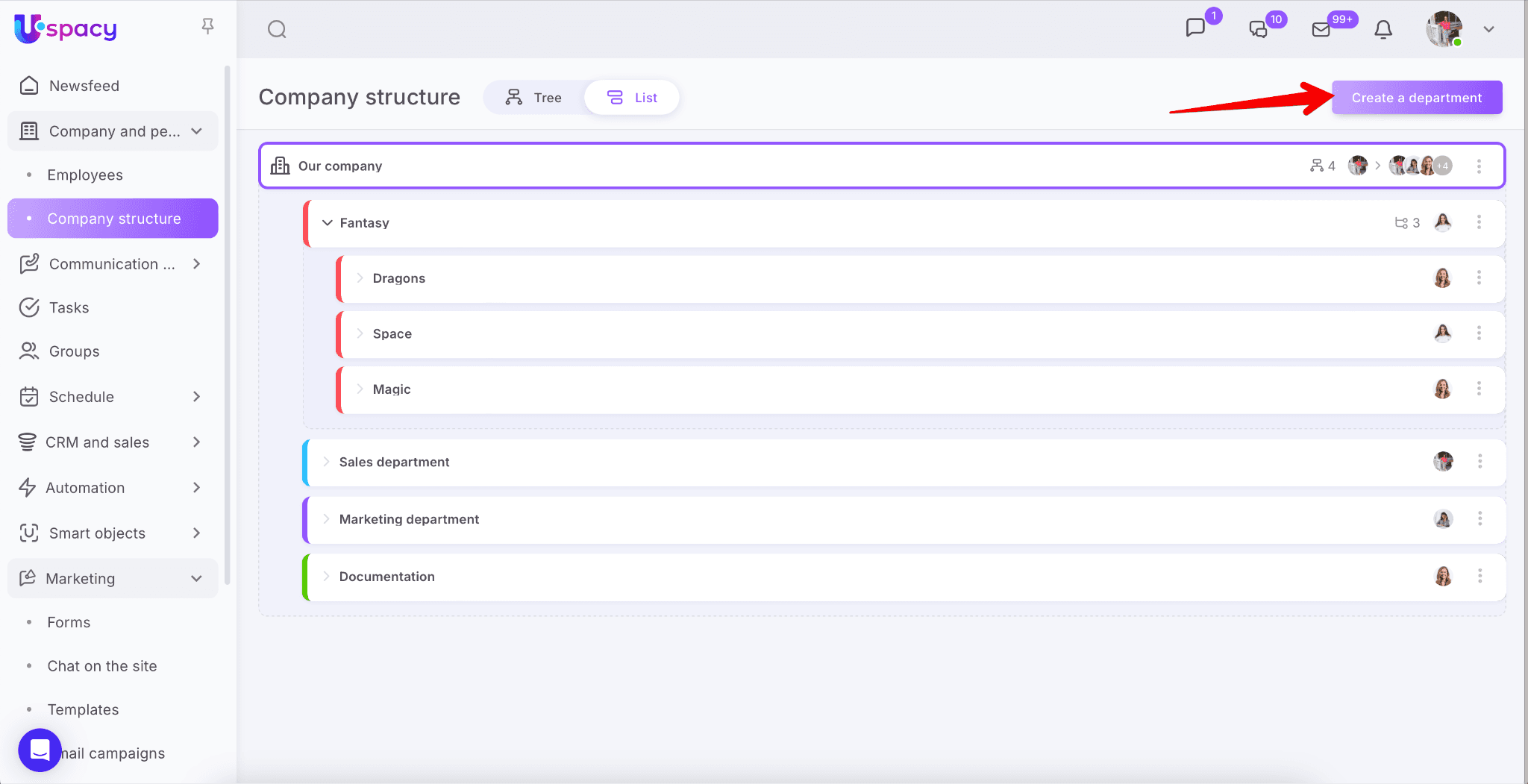Open group chats icon with 10 badge
1528x784 pixels.
point(1258,29)
